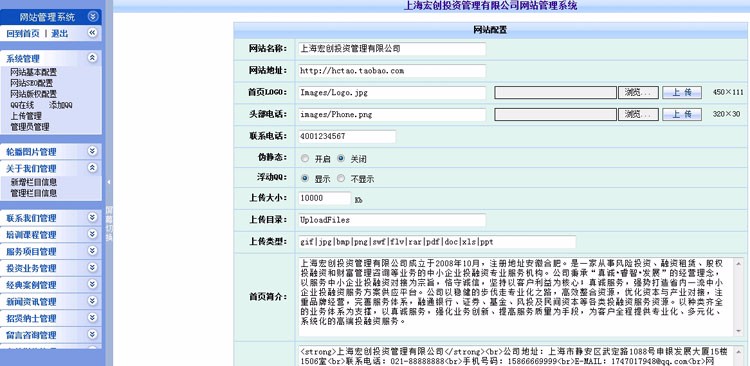The image size is (750, 366).
Task: Open QQ在线 menu item
Action: [x=22, y=105]
